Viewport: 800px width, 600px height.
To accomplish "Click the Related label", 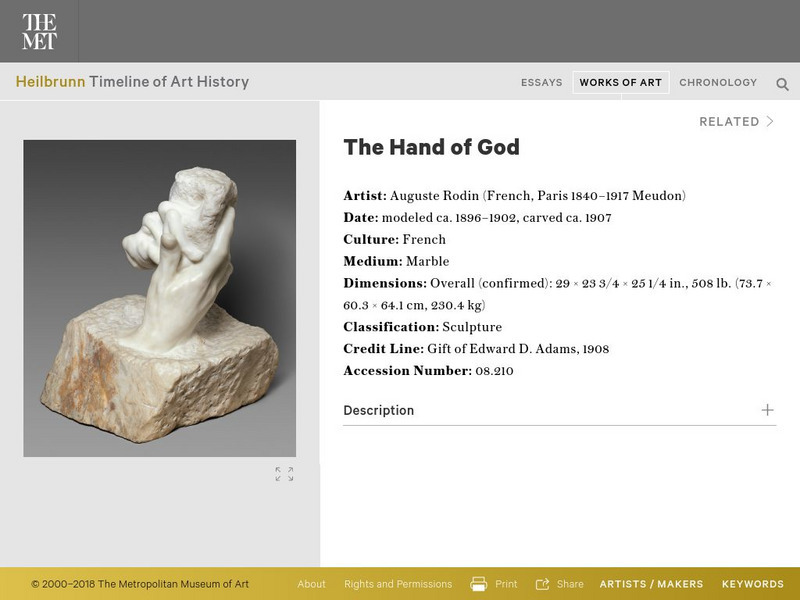I will (729, 121).
